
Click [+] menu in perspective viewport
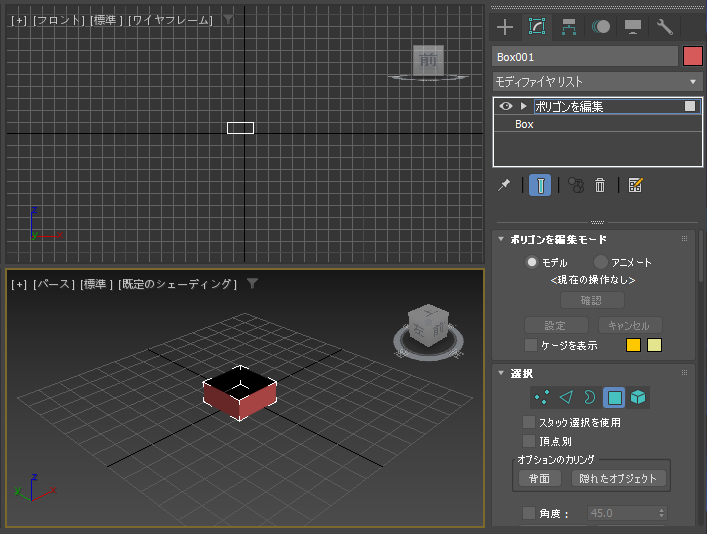19,284
